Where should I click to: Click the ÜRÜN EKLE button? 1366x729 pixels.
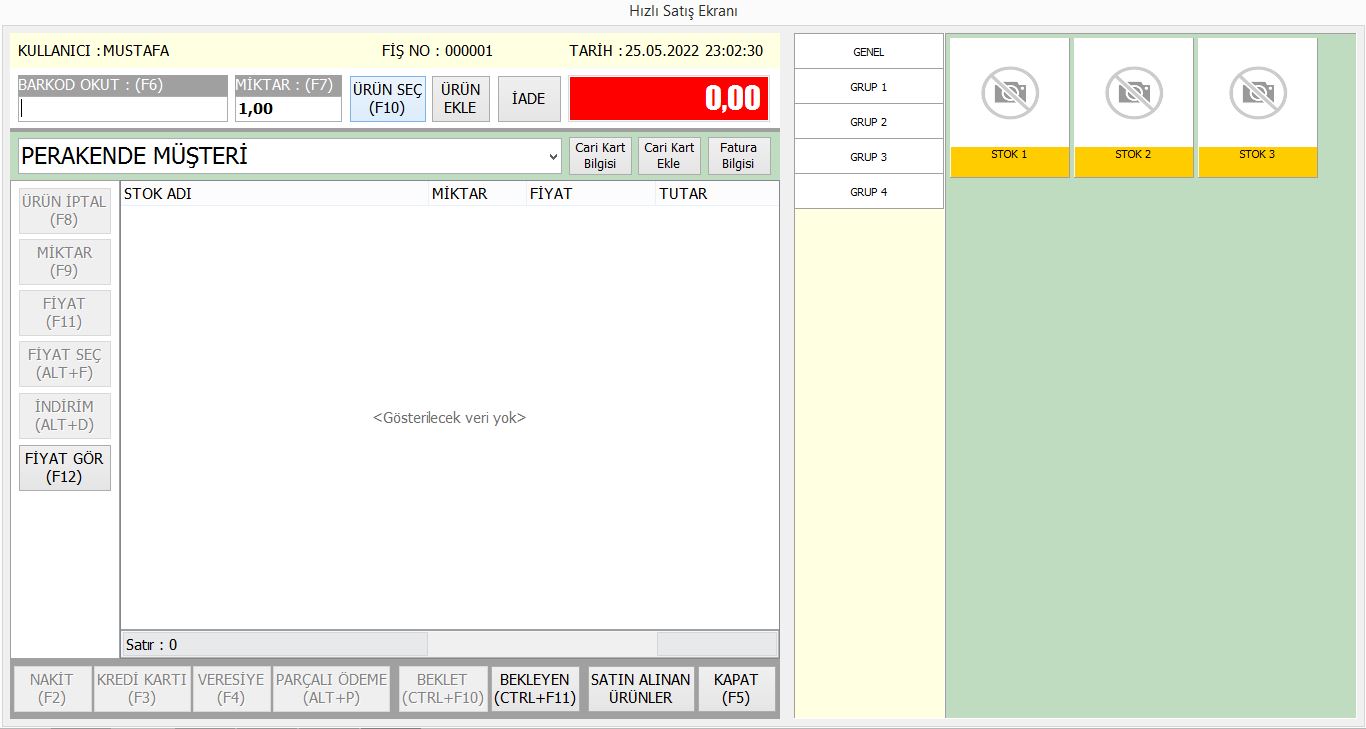tap(461, 99)
